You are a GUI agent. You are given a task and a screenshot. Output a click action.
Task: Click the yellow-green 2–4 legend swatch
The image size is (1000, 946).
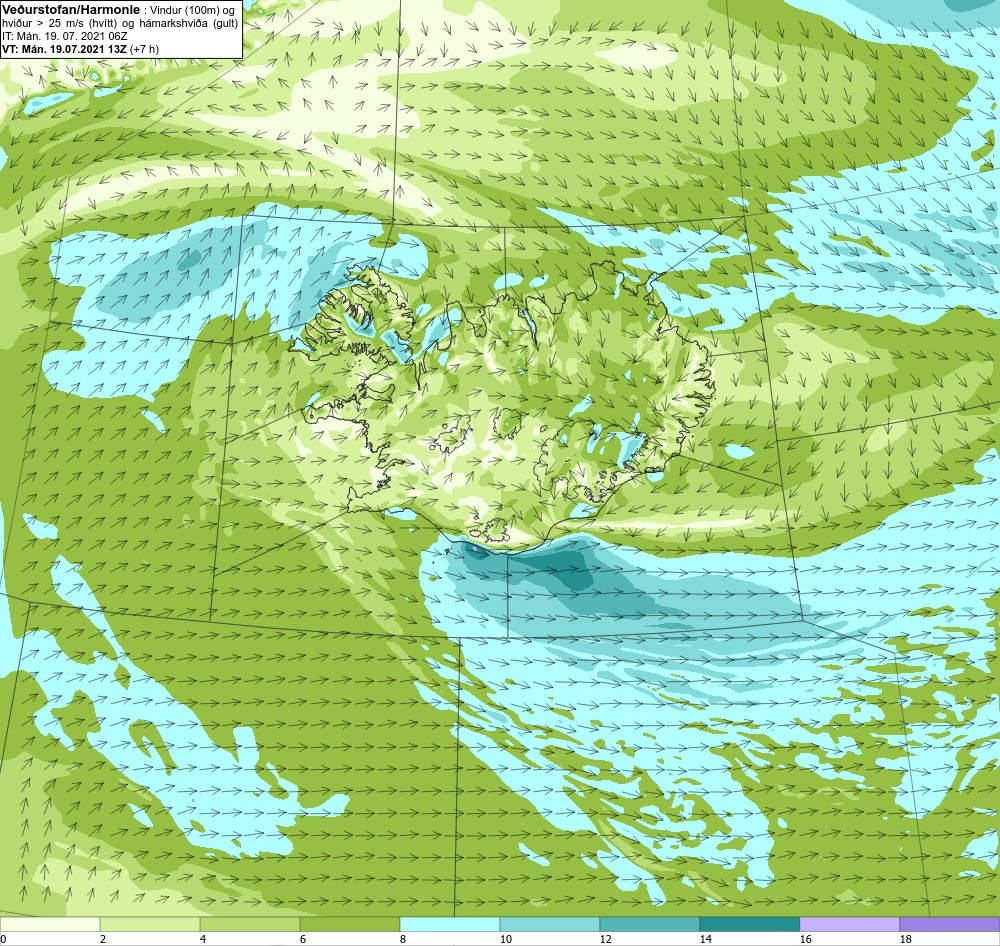150,924
